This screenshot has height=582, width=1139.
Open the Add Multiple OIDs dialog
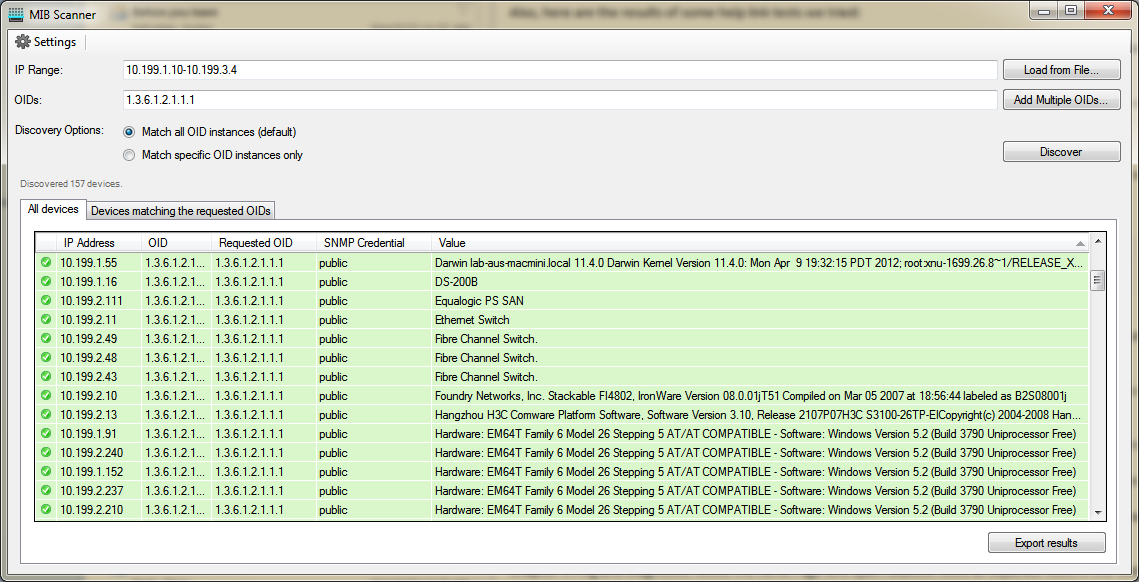1061,100
